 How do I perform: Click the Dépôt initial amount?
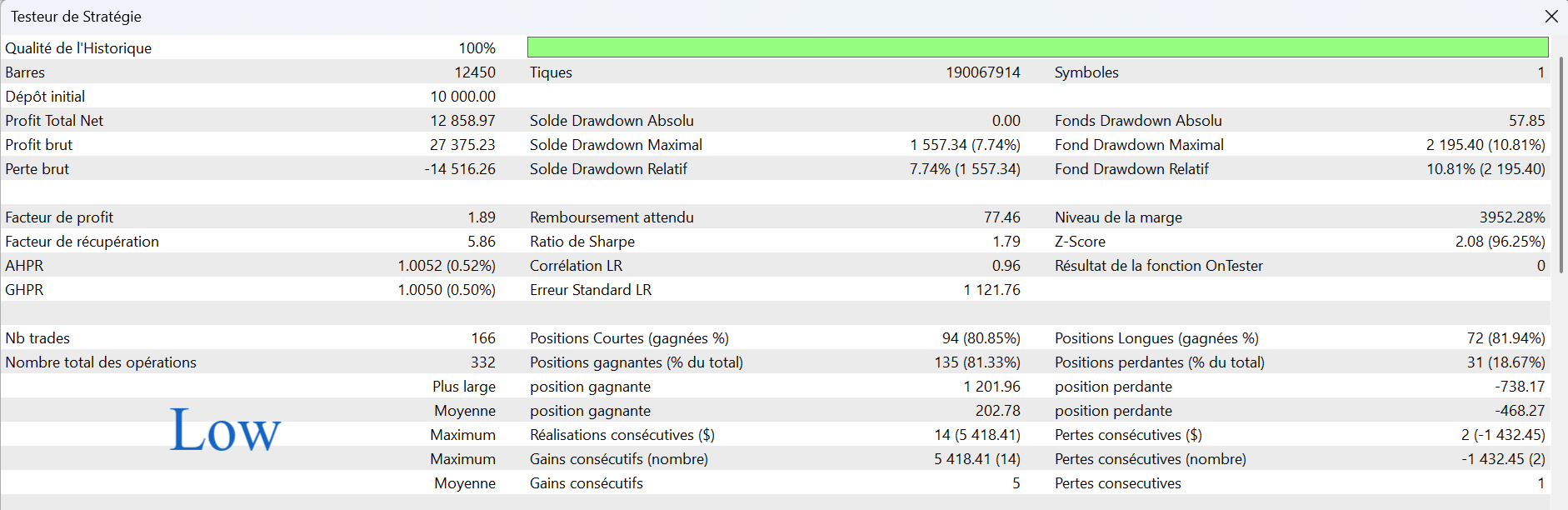[x=462, y=97]
